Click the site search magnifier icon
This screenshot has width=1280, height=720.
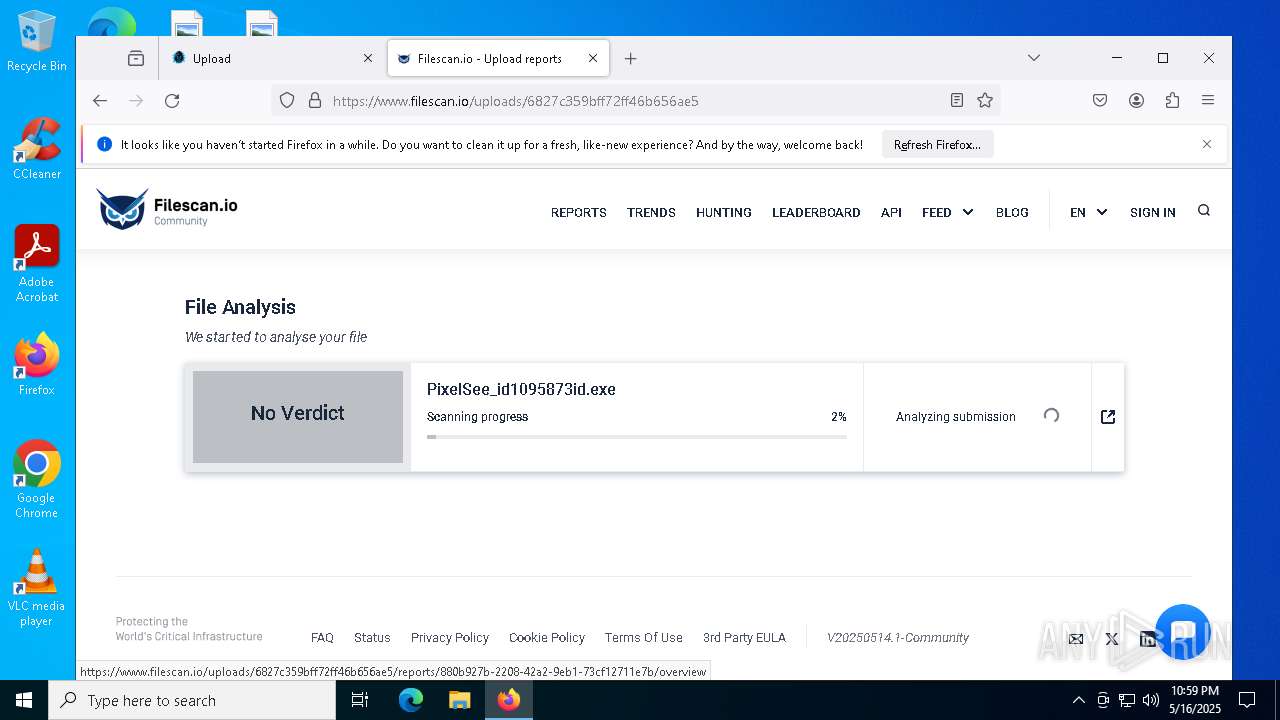[1204, 211]
